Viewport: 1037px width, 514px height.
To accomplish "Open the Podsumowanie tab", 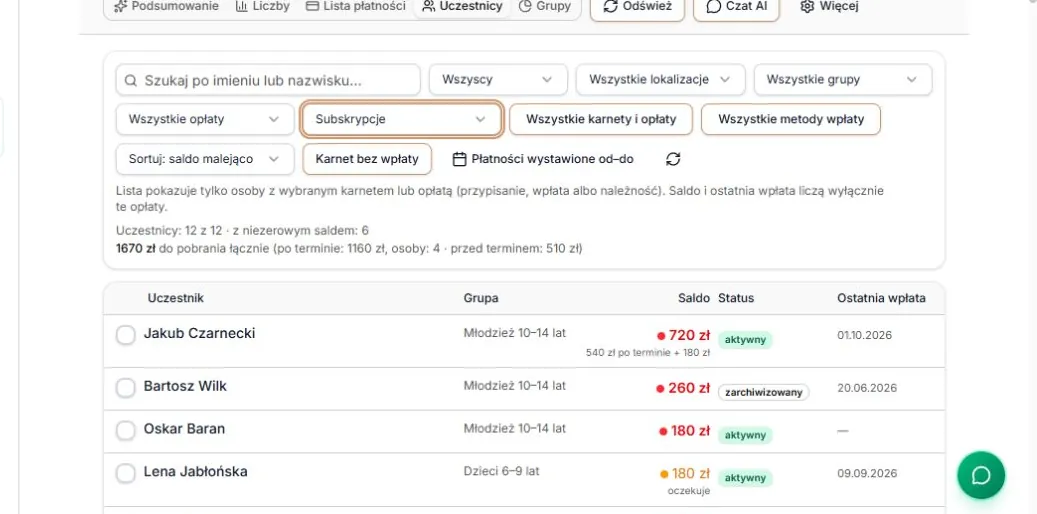I will coord(165,7).
